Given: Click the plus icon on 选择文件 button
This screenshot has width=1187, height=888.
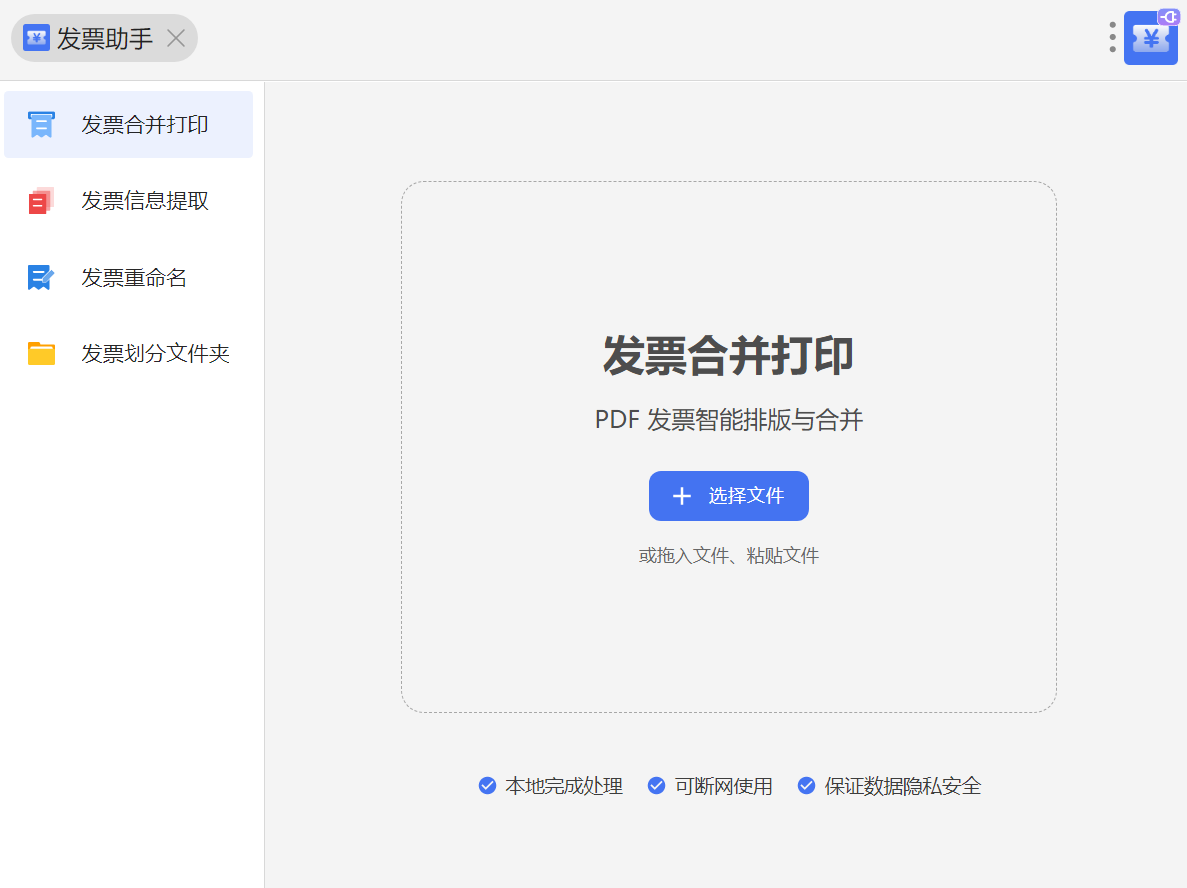Looking at the screenshot, I should [x=682, y=496].
